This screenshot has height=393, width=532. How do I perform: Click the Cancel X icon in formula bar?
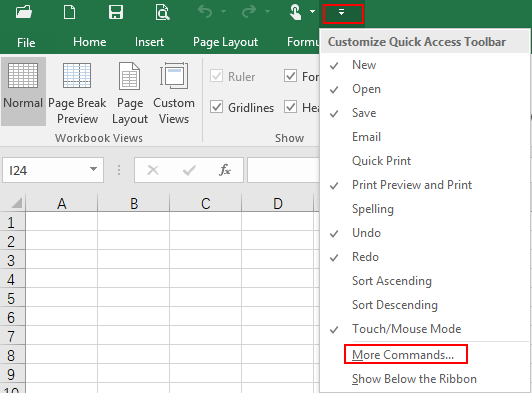point(153,170)
